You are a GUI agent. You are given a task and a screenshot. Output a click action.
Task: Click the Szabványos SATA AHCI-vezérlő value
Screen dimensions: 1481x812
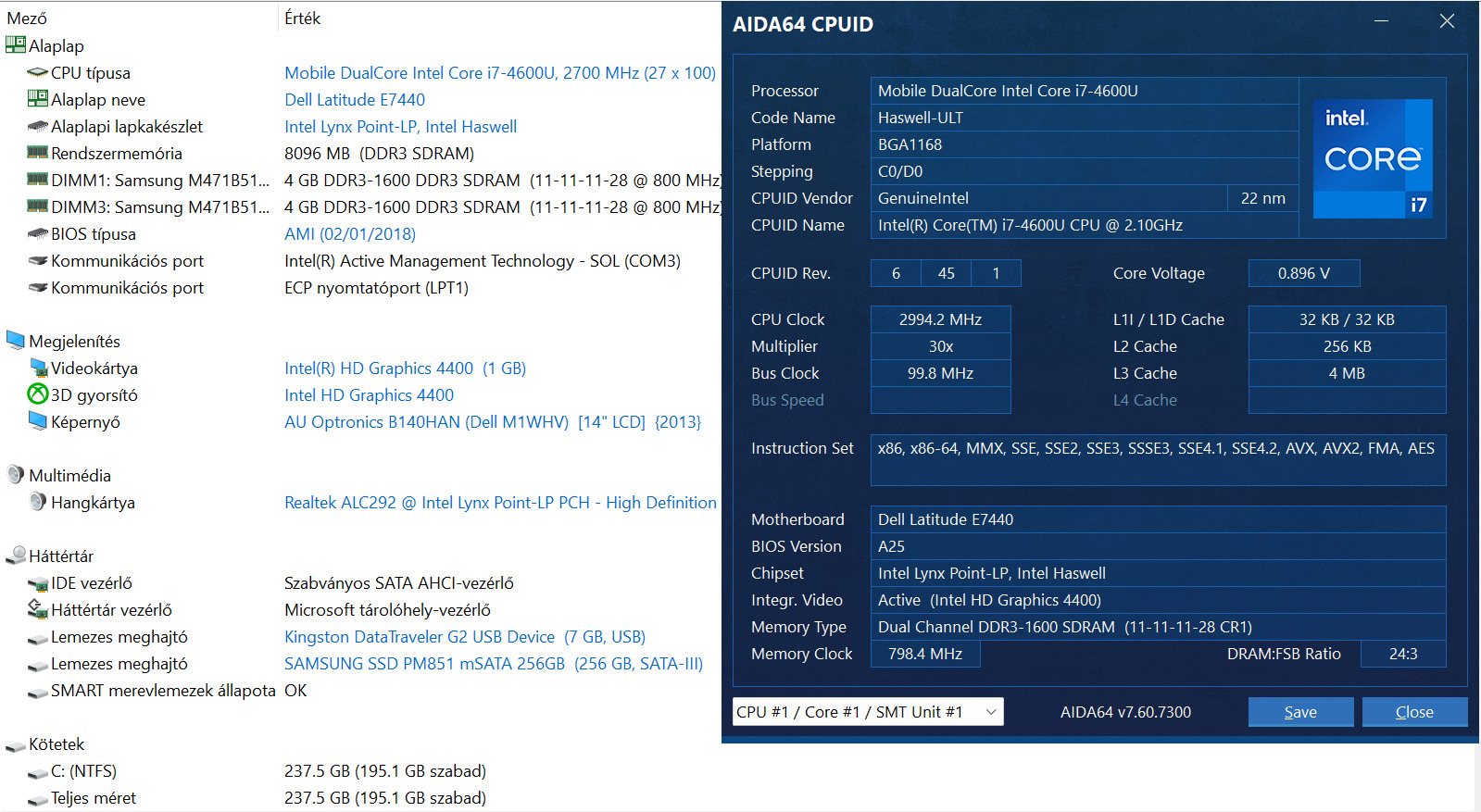(398, 582)
